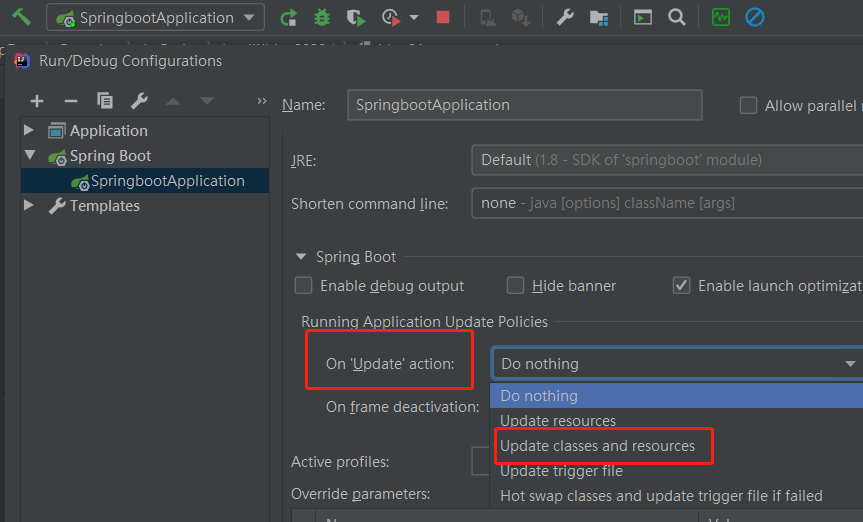Click the Build project hammer icon
This screenshot has width=863, height=522.
click(x=21, y=17)
